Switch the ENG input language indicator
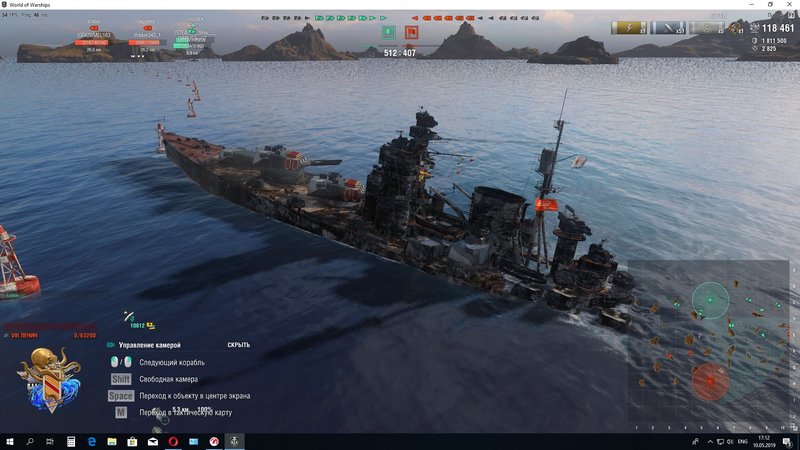The width and height of the screenshot is (800, 450). 742,441
